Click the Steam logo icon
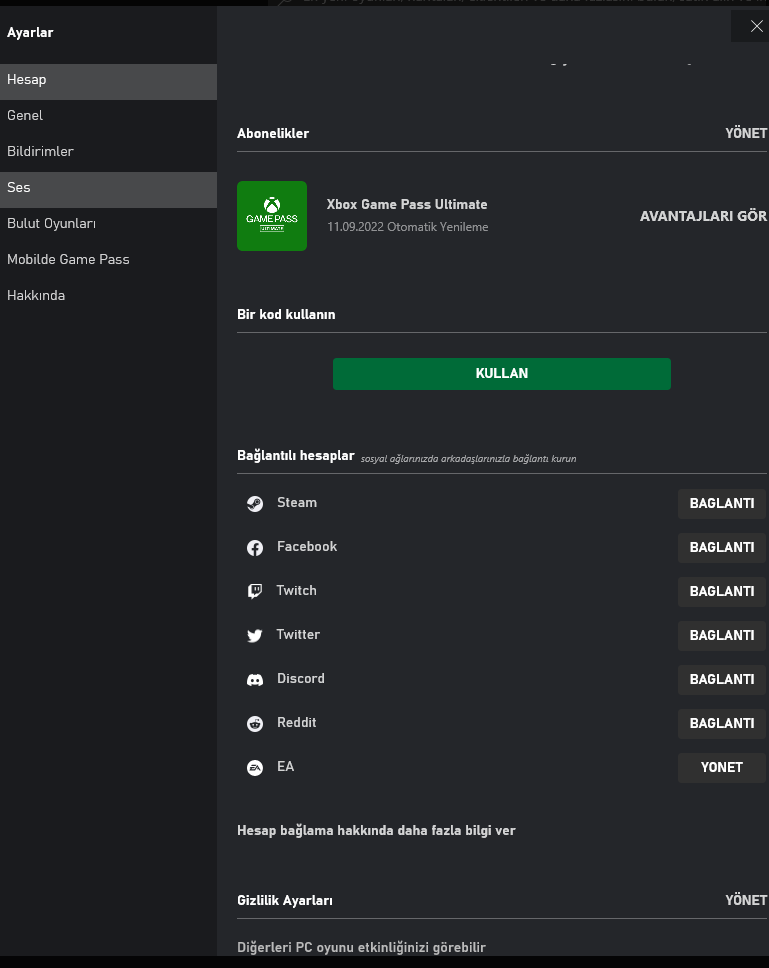Viewport: 769px width, 968px height. click(255, 504)
